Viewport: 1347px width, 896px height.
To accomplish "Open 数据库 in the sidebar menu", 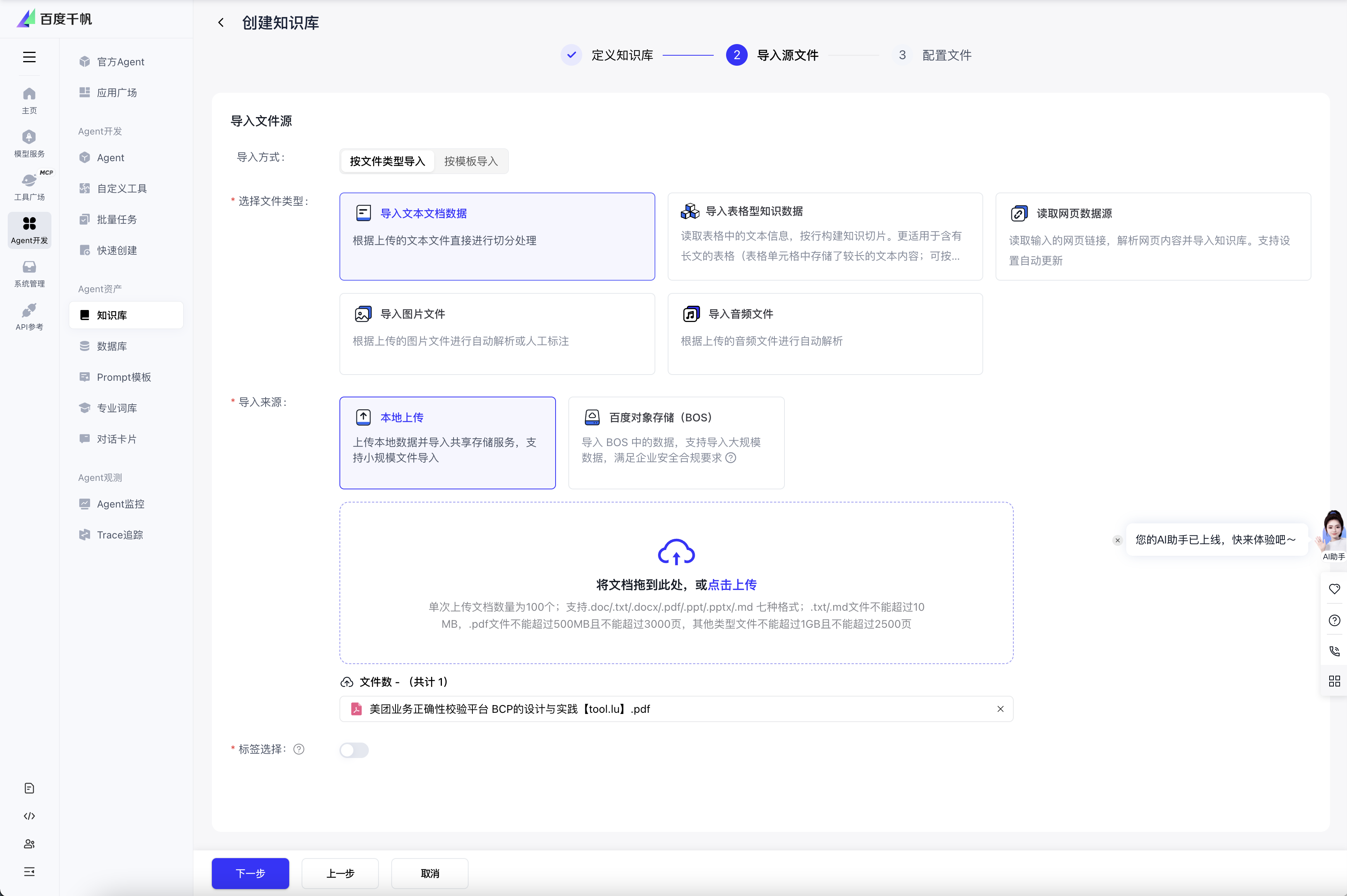I will [112, 346].
